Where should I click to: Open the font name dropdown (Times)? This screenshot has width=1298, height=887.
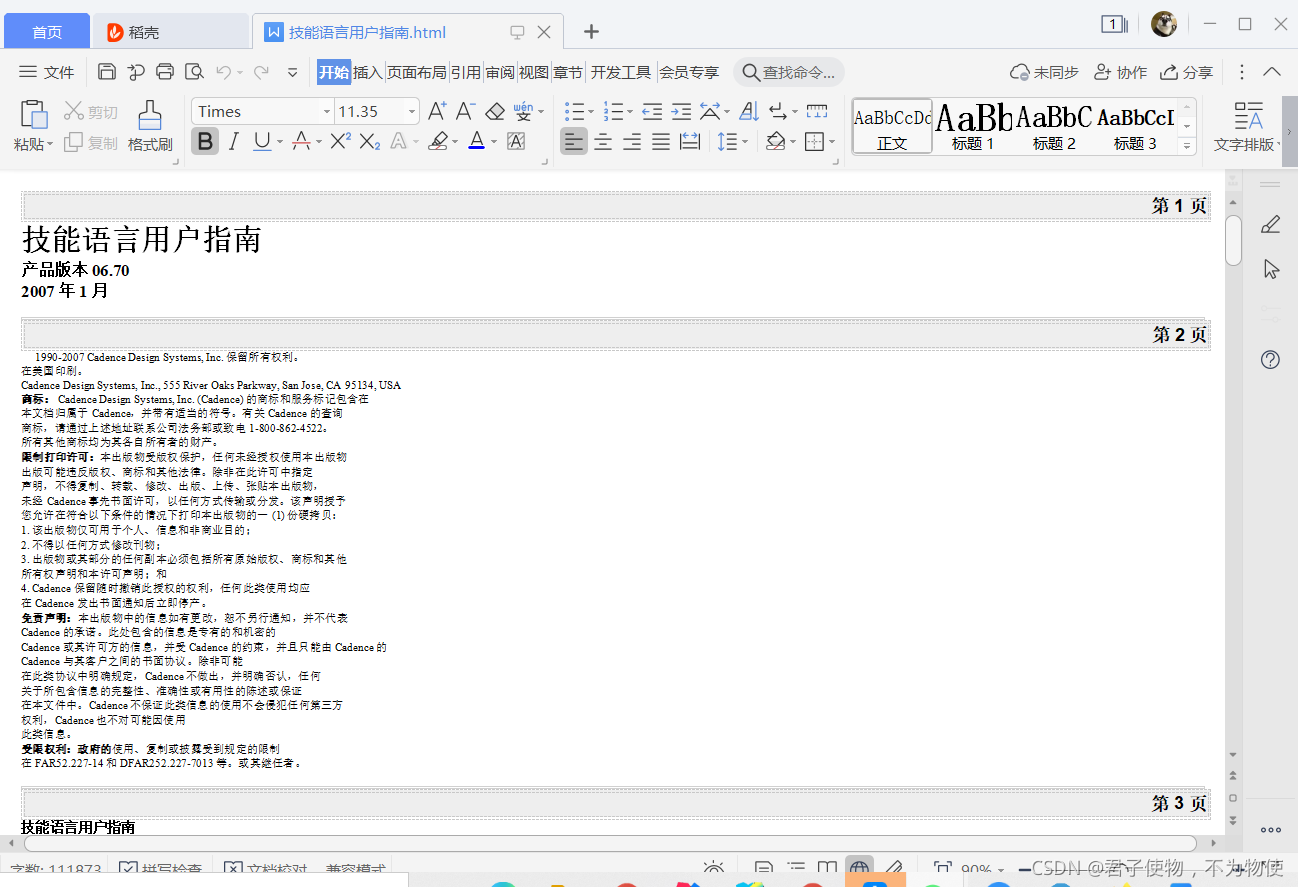326,111
